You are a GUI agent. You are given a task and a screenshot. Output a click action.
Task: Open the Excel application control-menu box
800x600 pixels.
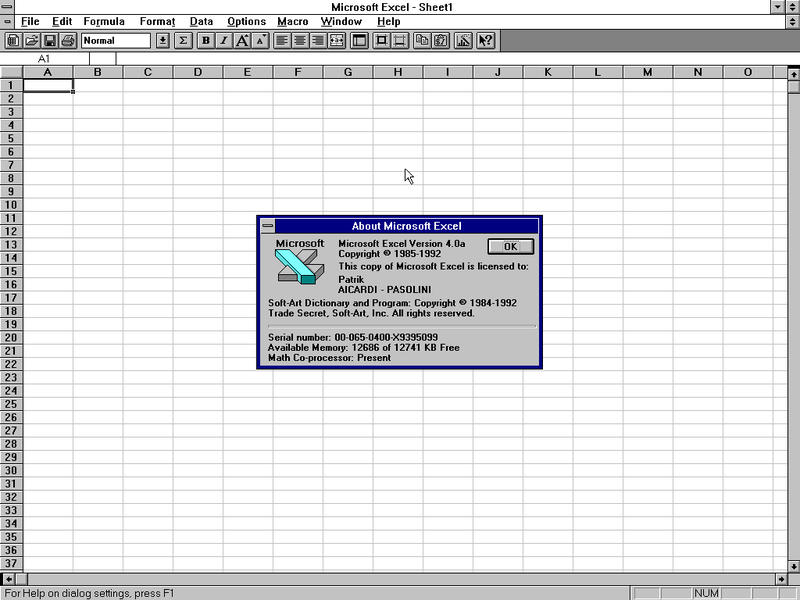pyautogui.click(x=7, y=7)
